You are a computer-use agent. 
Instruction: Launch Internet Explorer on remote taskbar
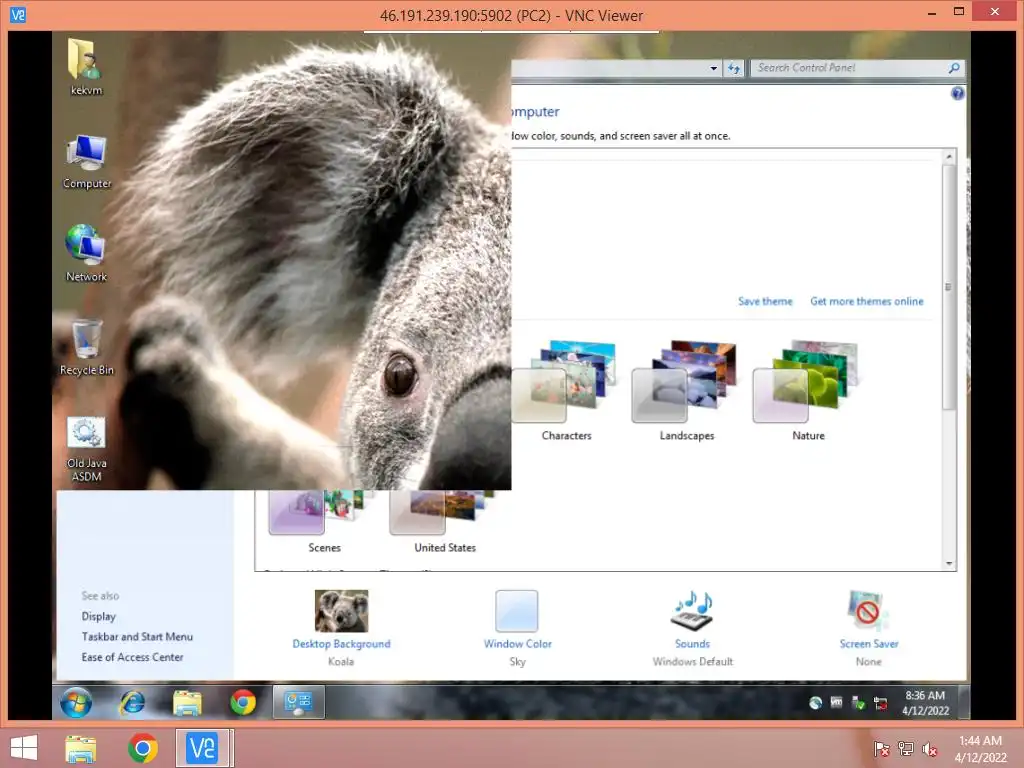[x=132, y=703]
